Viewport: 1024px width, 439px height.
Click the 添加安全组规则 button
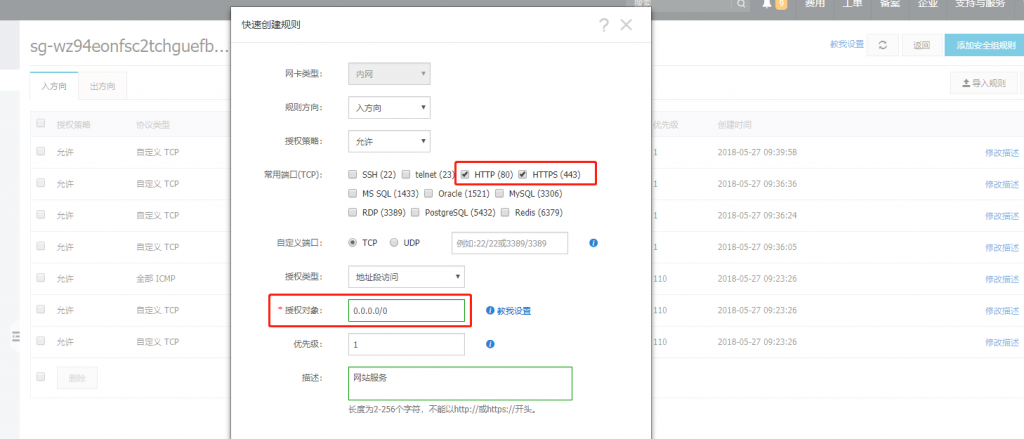[x=984, y=45]
